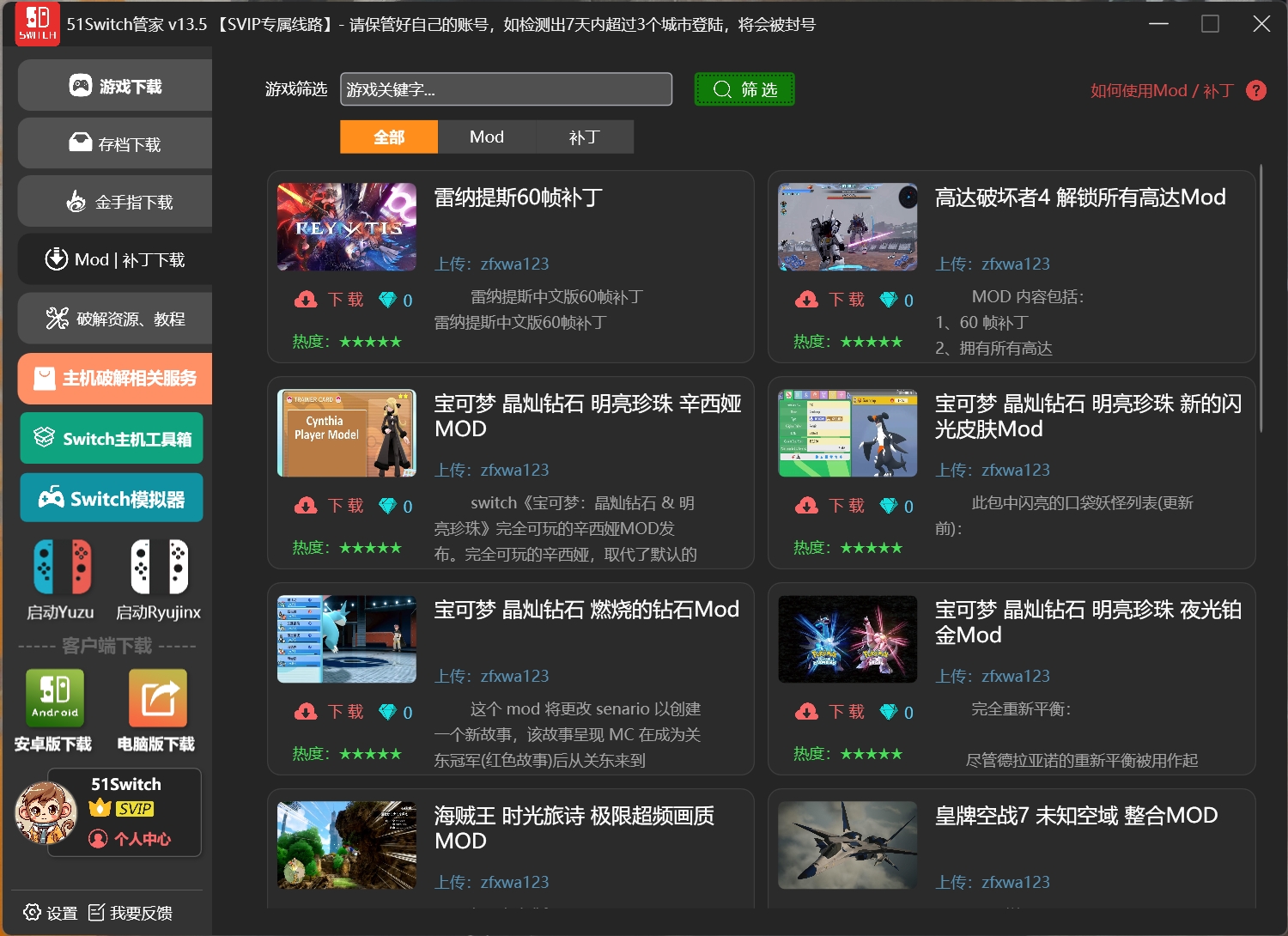Screen dimensions: 1288x936
Task: Click the 电脑版下载 orange share icon
Action: [x=158, y=697]
